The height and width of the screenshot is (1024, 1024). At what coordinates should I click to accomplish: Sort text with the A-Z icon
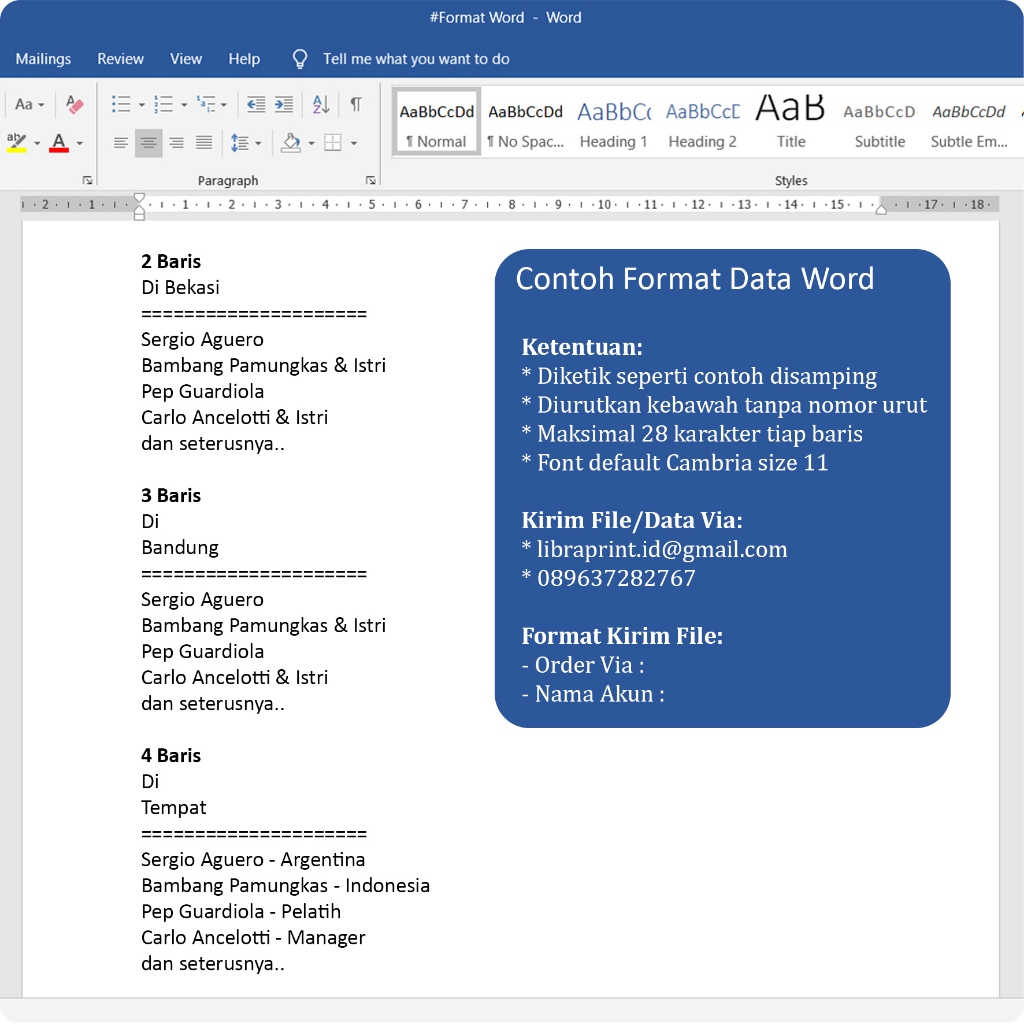click(x=321, y=104)
